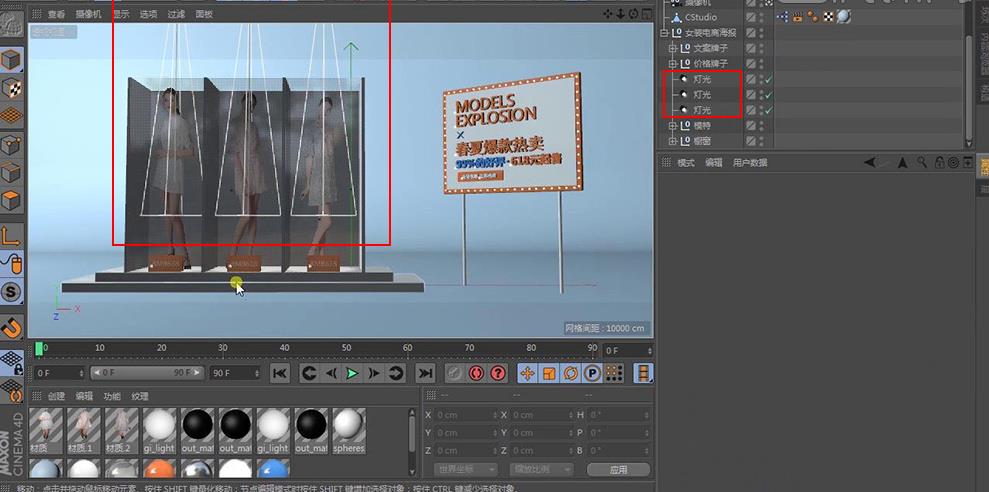Open the 查看 viewport menu

[56, 13]
